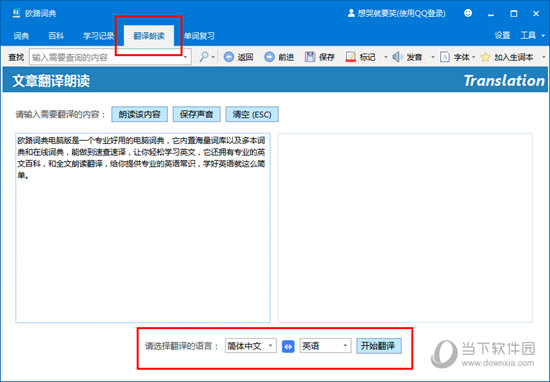Image resolution: width=550 pixels, height=382 pixels.
Task: Close the 欧路词典 window
Action: [x=536, y=14]
